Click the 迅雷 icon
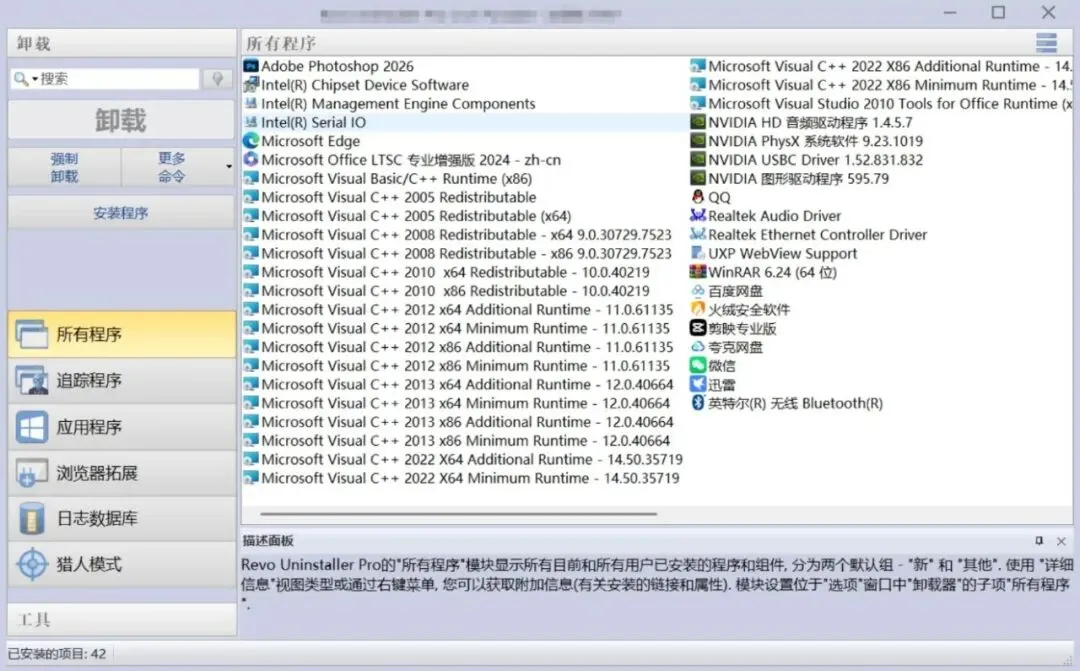The image size is (1080, 671). tap(698, 384)
